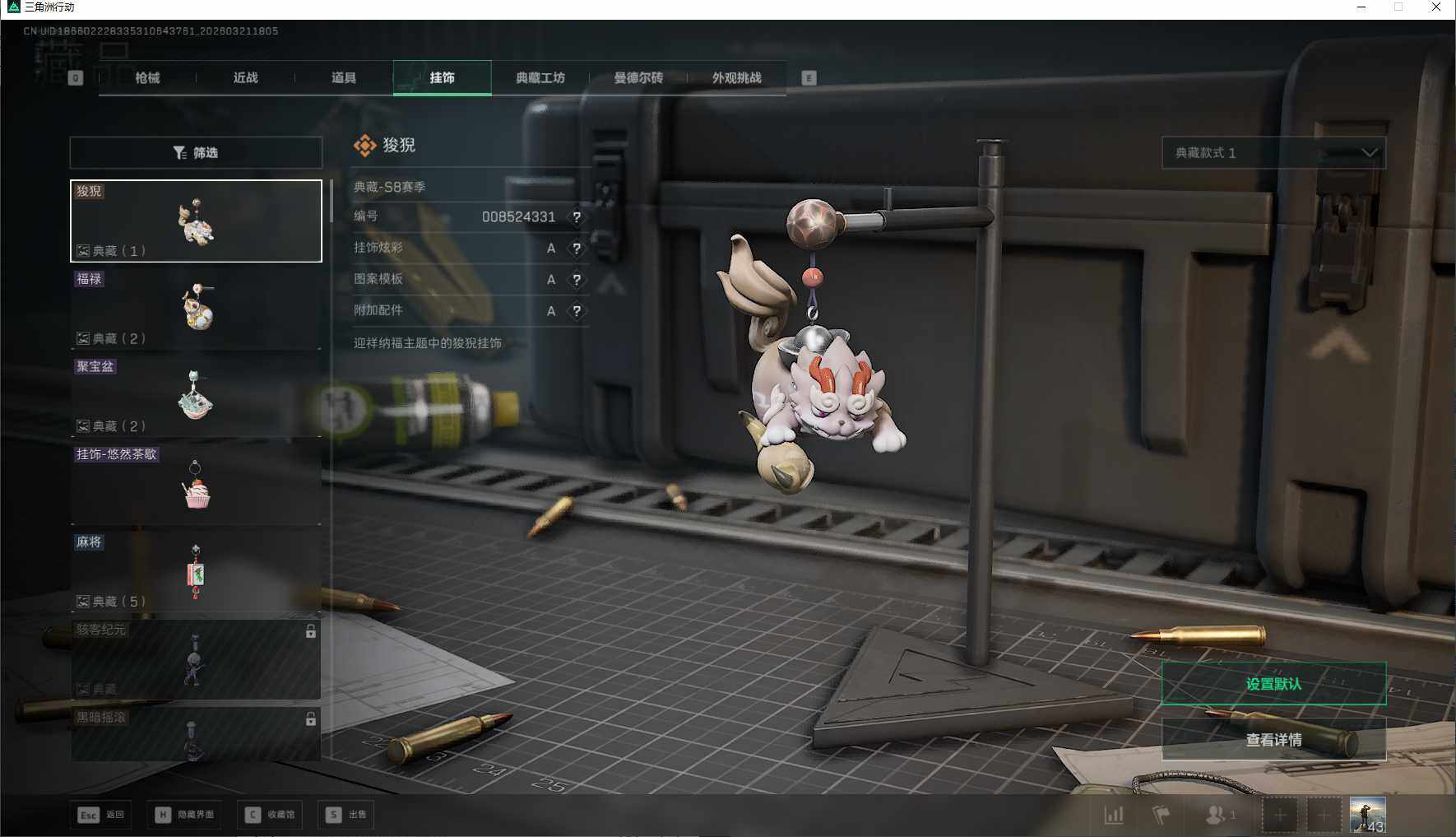The height and width of the screenshot is (837, 1456).
Task: Select the 福禄 charm in the list
Action: pyautogui.click(x=196, y=309)
